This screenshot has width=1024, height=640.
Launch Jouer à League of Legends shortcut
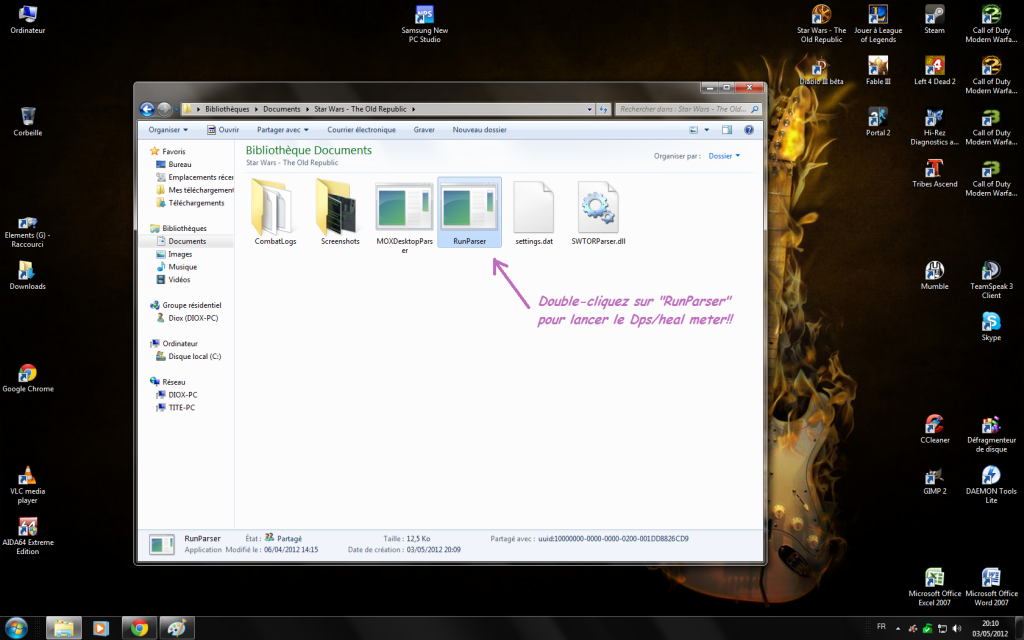click(878, 24)
